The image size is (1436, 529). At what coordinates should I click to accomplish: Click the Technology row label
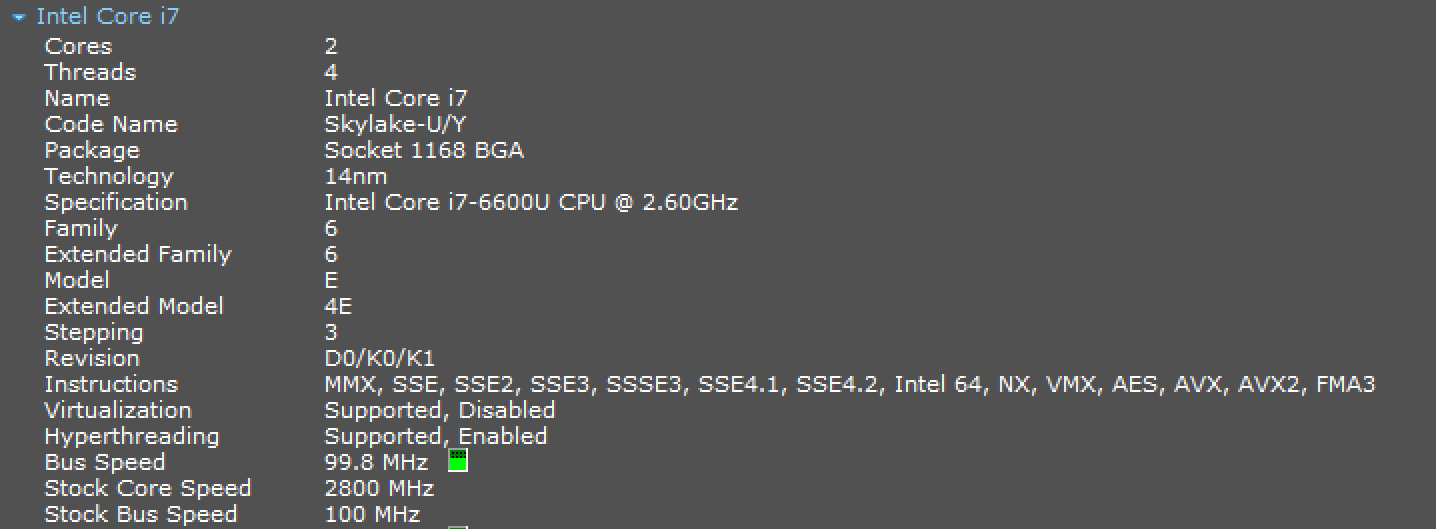coord(109,176)
